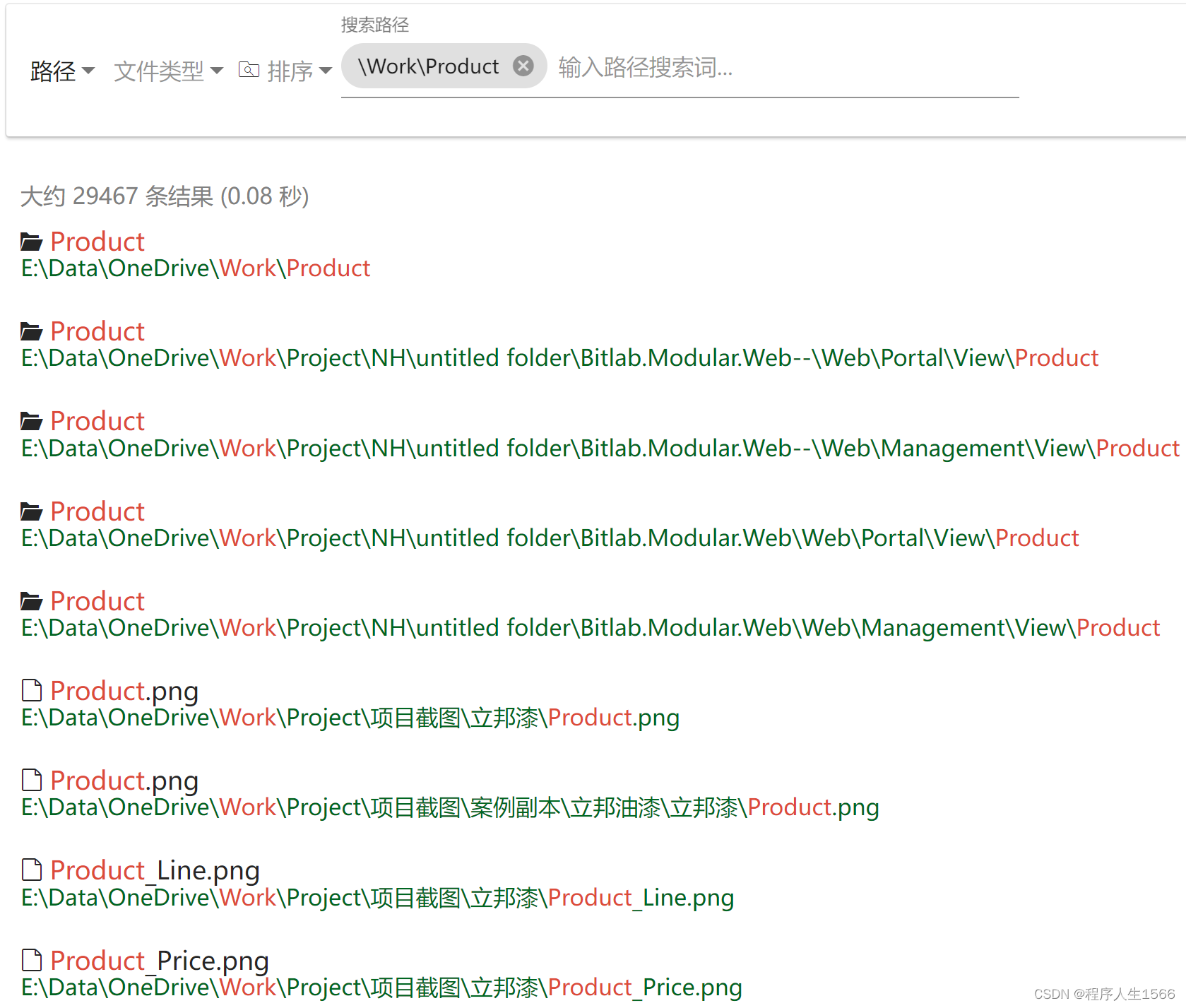This screenshot has height=1008, width=1186.
Task: Open Product folder under Modular.Web\Web\Management\View
Action: 97,601
